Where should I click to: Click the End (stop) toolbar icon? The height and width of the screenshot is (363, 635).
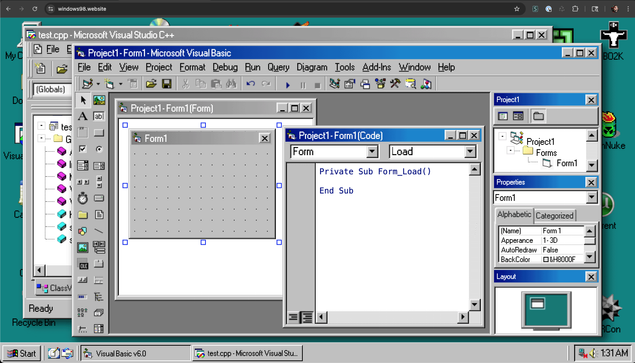pos(318,85)
